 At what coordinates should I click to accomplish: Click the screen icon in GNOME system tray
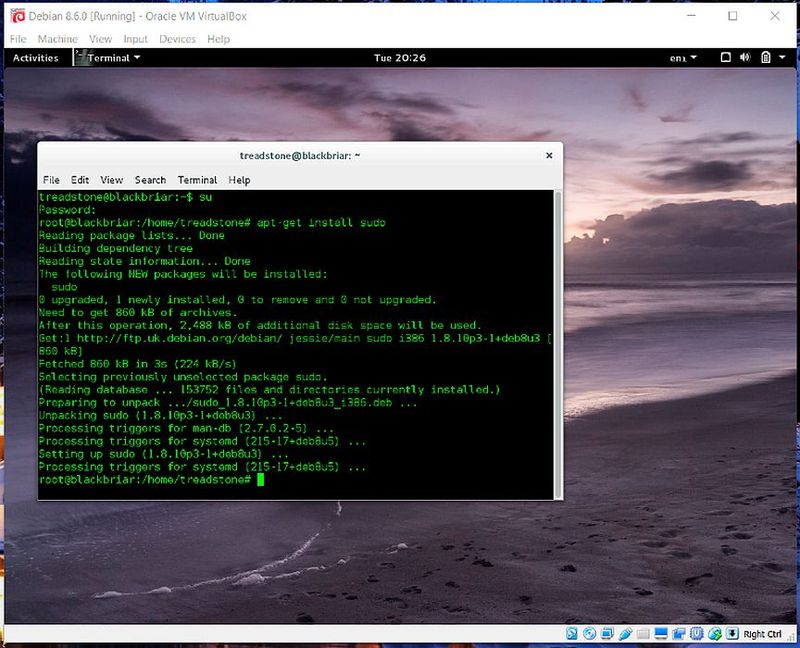726,58
